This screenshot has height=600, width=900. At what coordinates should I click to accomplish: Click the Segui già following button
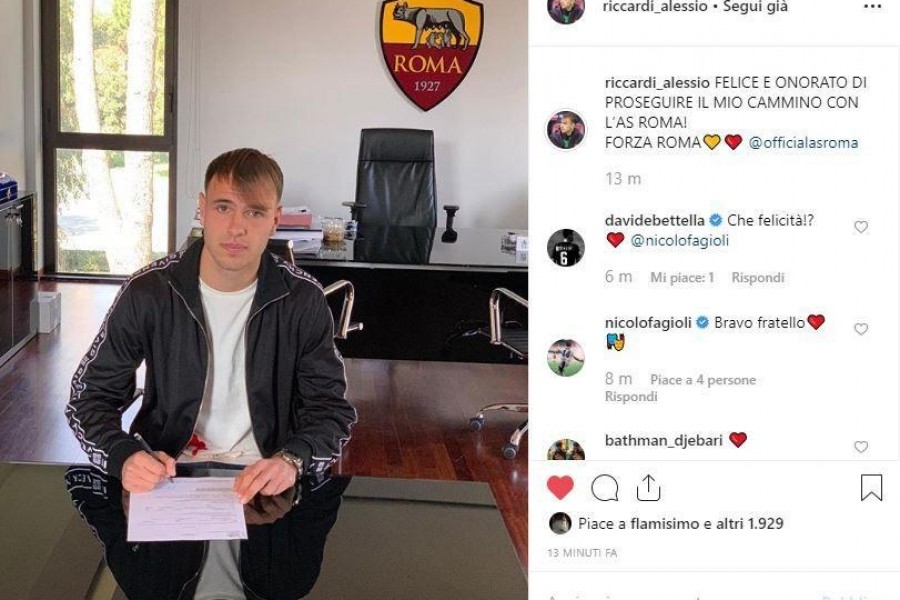coord(755,7)
